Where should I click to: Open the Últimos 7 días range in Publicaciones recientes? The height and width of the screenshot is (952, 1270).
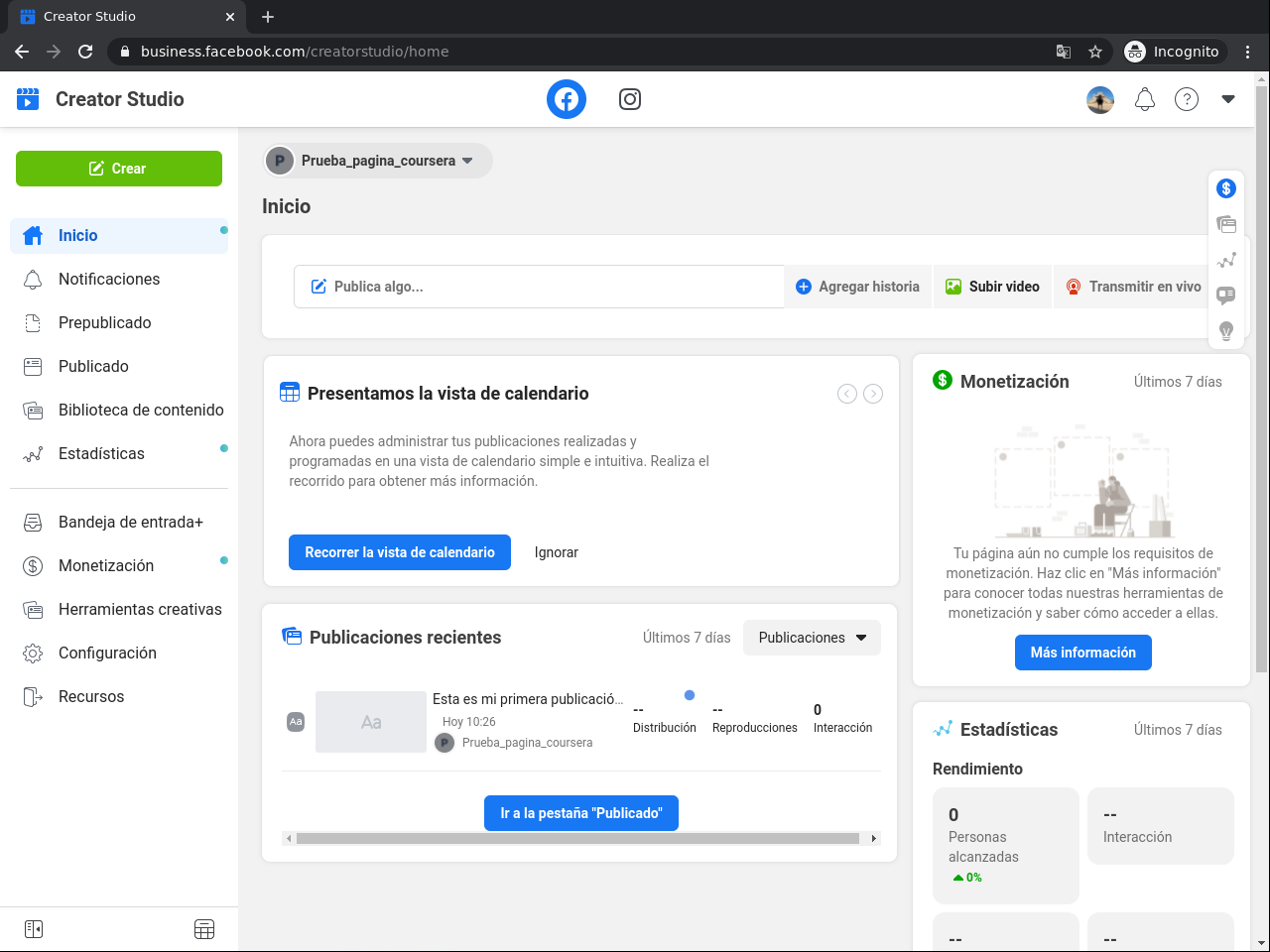(687, 638)
